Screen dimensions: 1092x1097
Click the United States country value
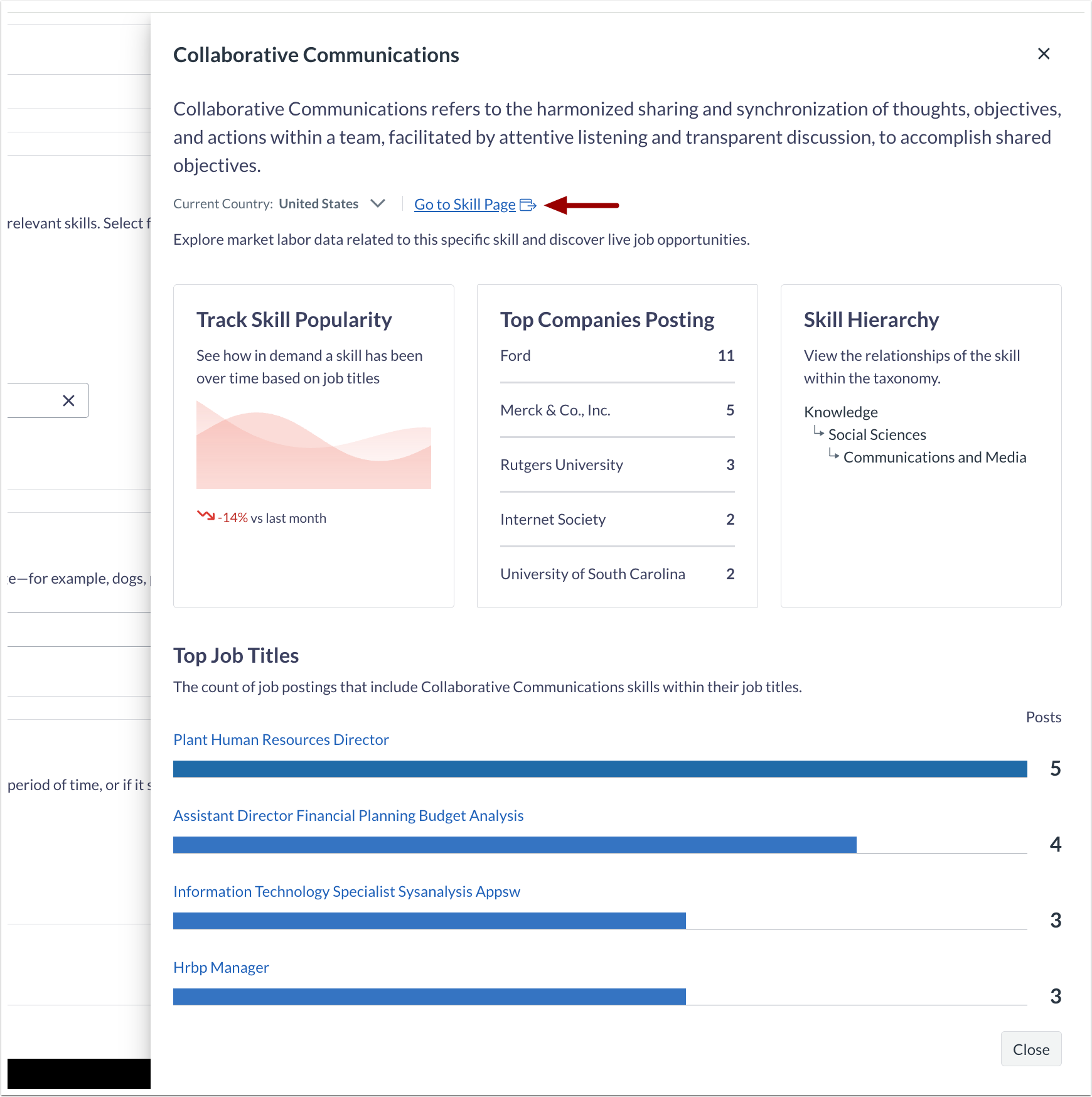click(318, 204)
